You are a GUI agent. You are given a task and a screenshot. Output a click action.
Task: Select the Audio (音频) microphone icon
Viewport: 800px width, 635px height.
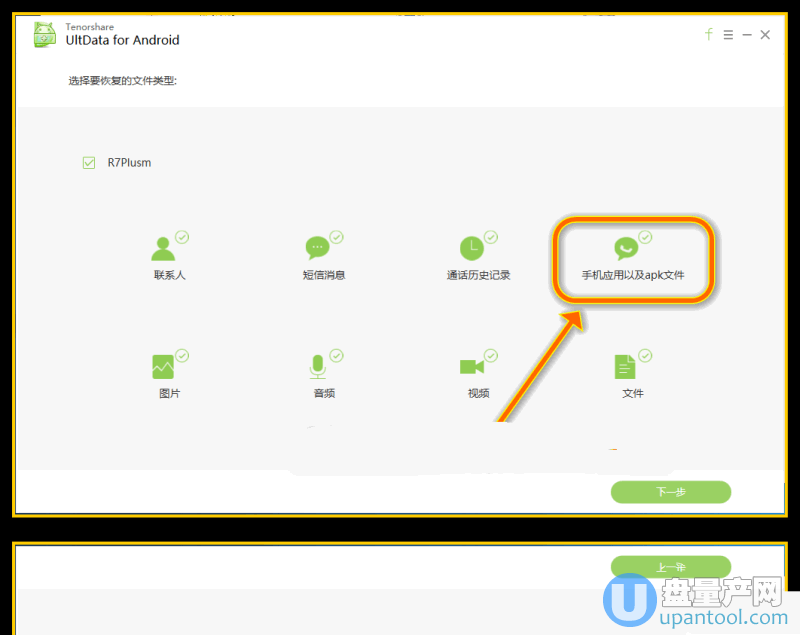point(317,367)
